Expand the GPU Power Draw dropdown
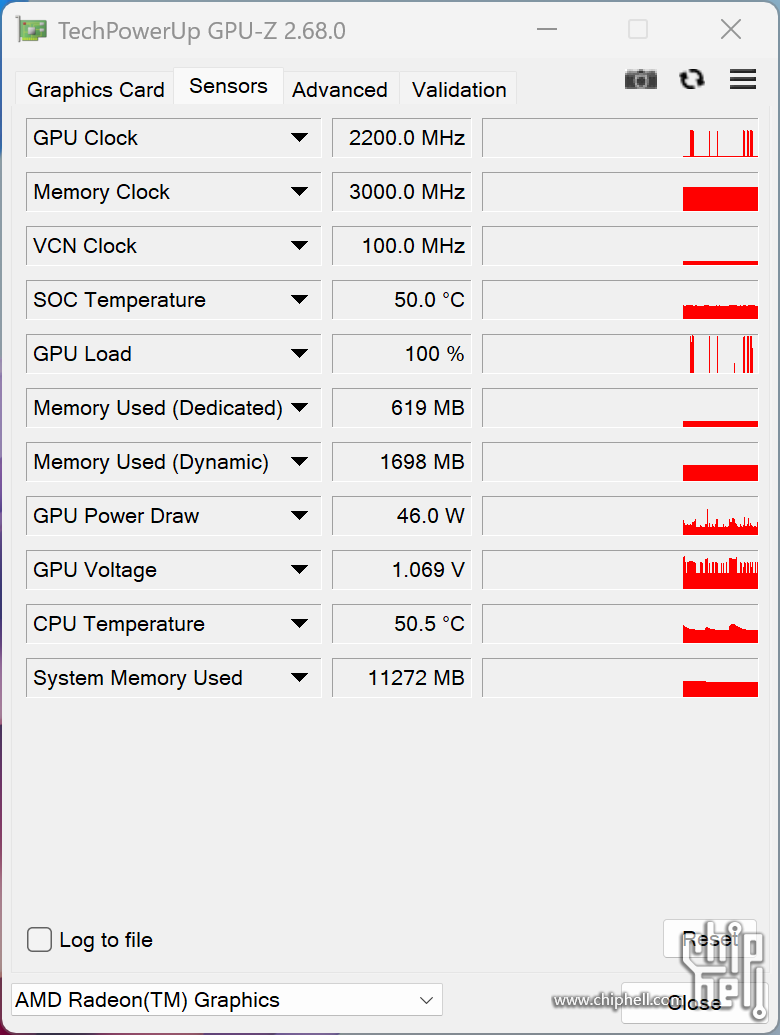The height and width of the screenshot is (1035, 780). (299, 516)
